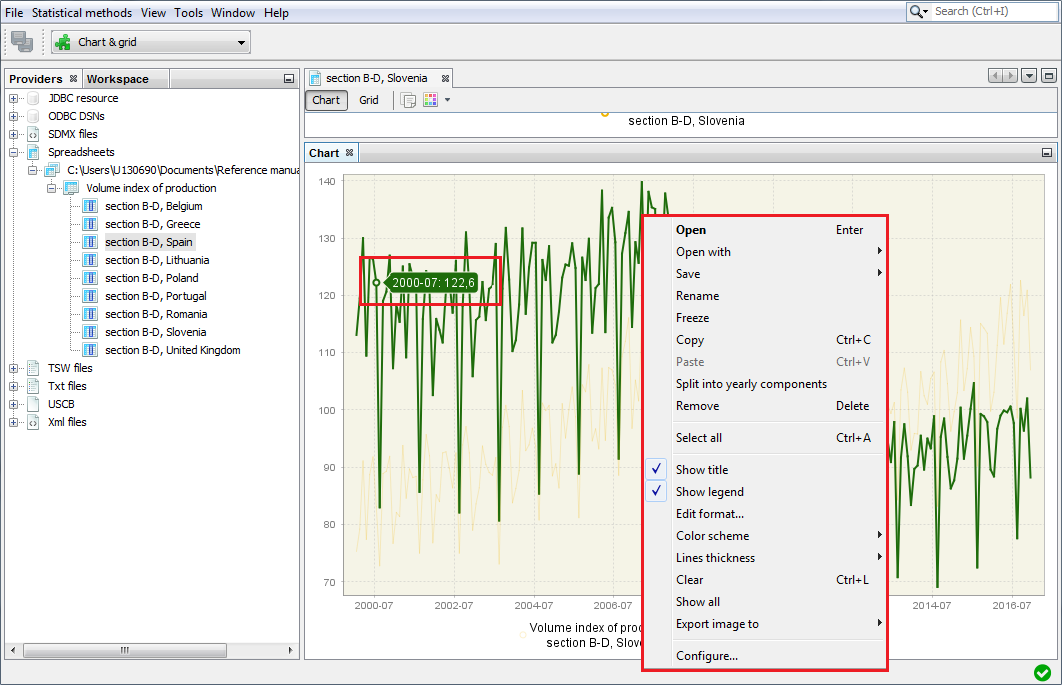The image size is (1063, 685).
Task: Select section B-D, Poland in tree
Action: click(x=151, y=278)
